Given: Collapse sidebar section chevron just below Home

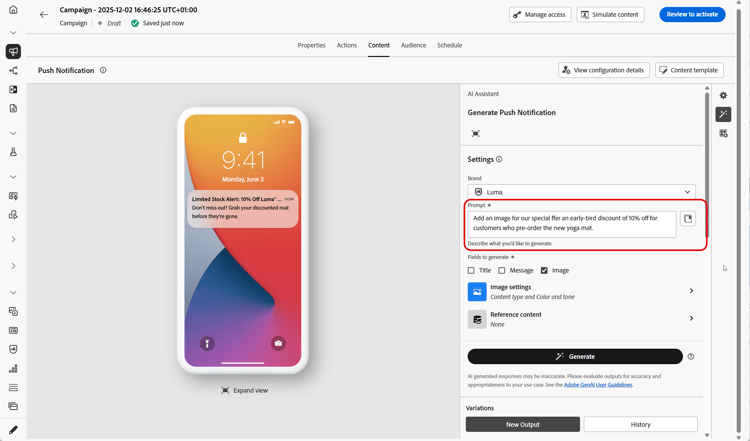Looking at the screenshot, I should pos(13,33).
